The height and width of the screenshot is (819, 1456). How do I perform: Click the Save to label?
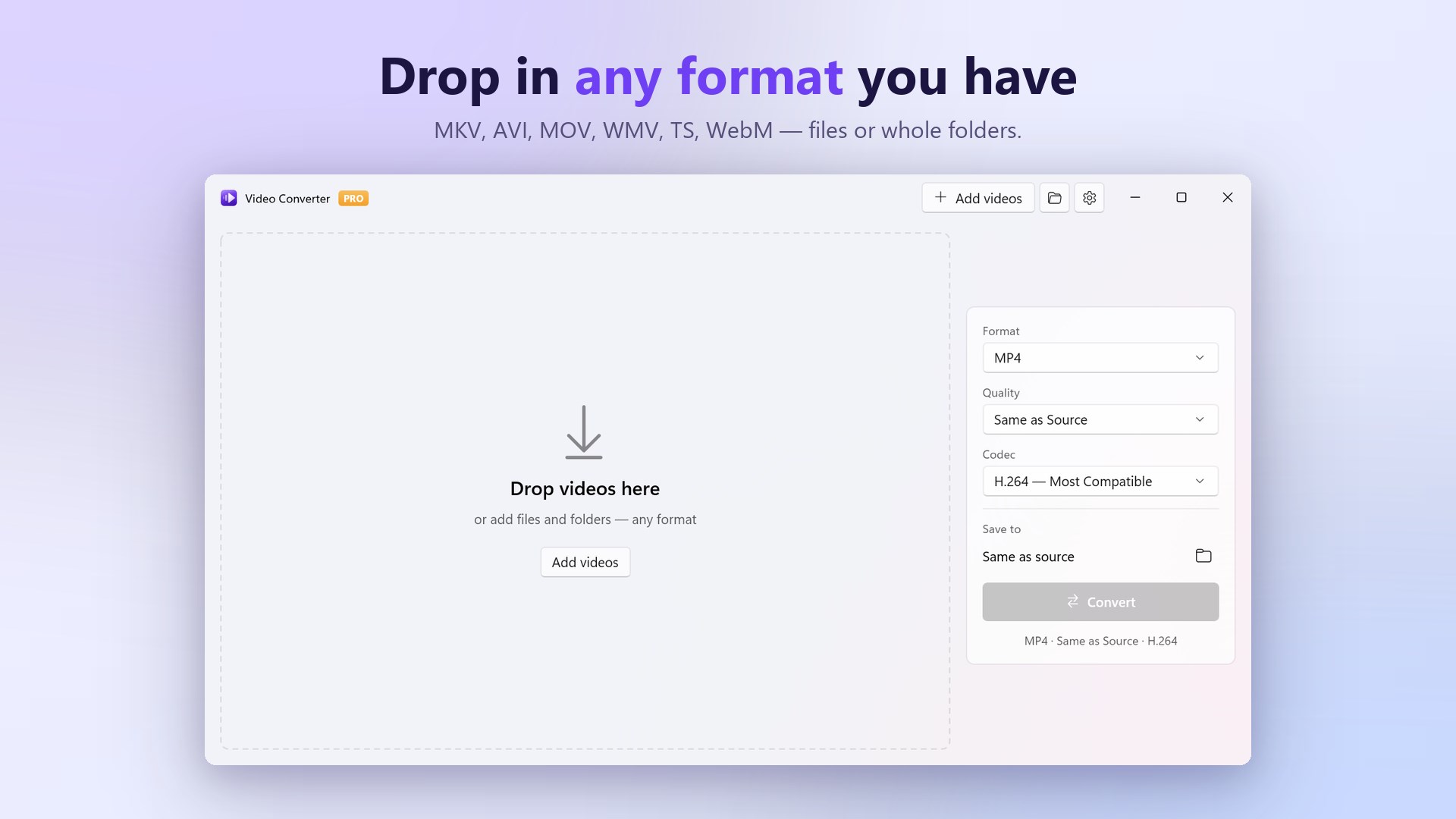[x=1001, y=529]
